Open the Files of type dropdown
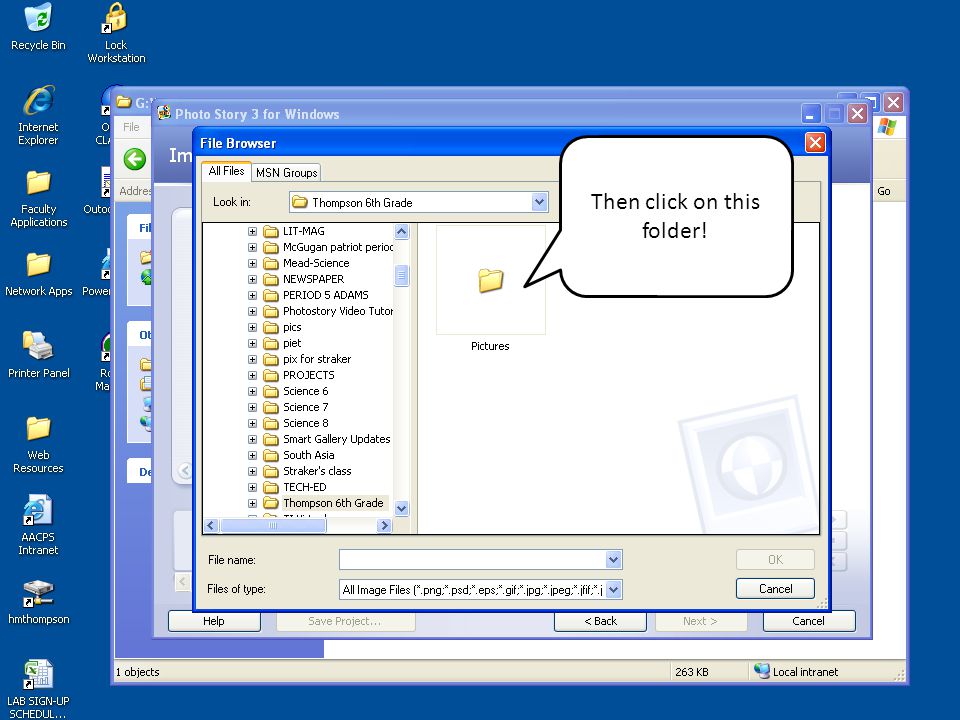 [613, 590]
